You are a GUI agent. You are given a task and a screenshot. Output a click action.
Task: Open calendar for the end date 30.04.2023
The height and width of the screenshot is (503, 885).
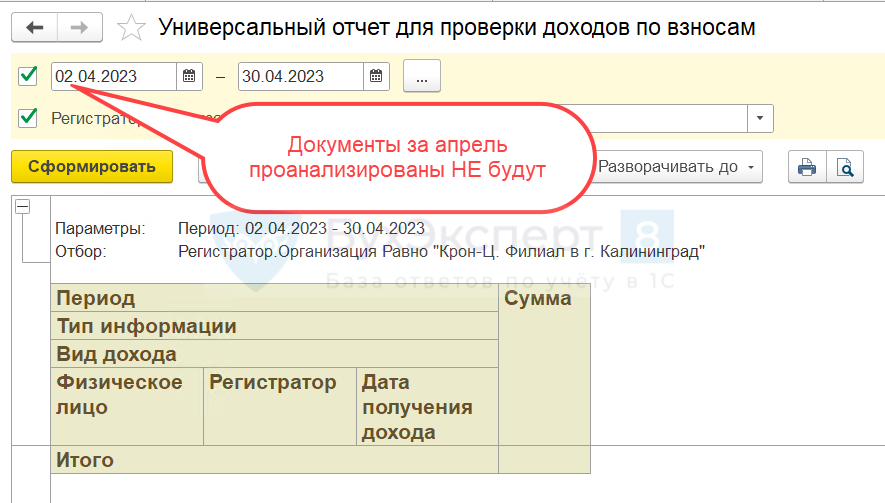(376, 76)
